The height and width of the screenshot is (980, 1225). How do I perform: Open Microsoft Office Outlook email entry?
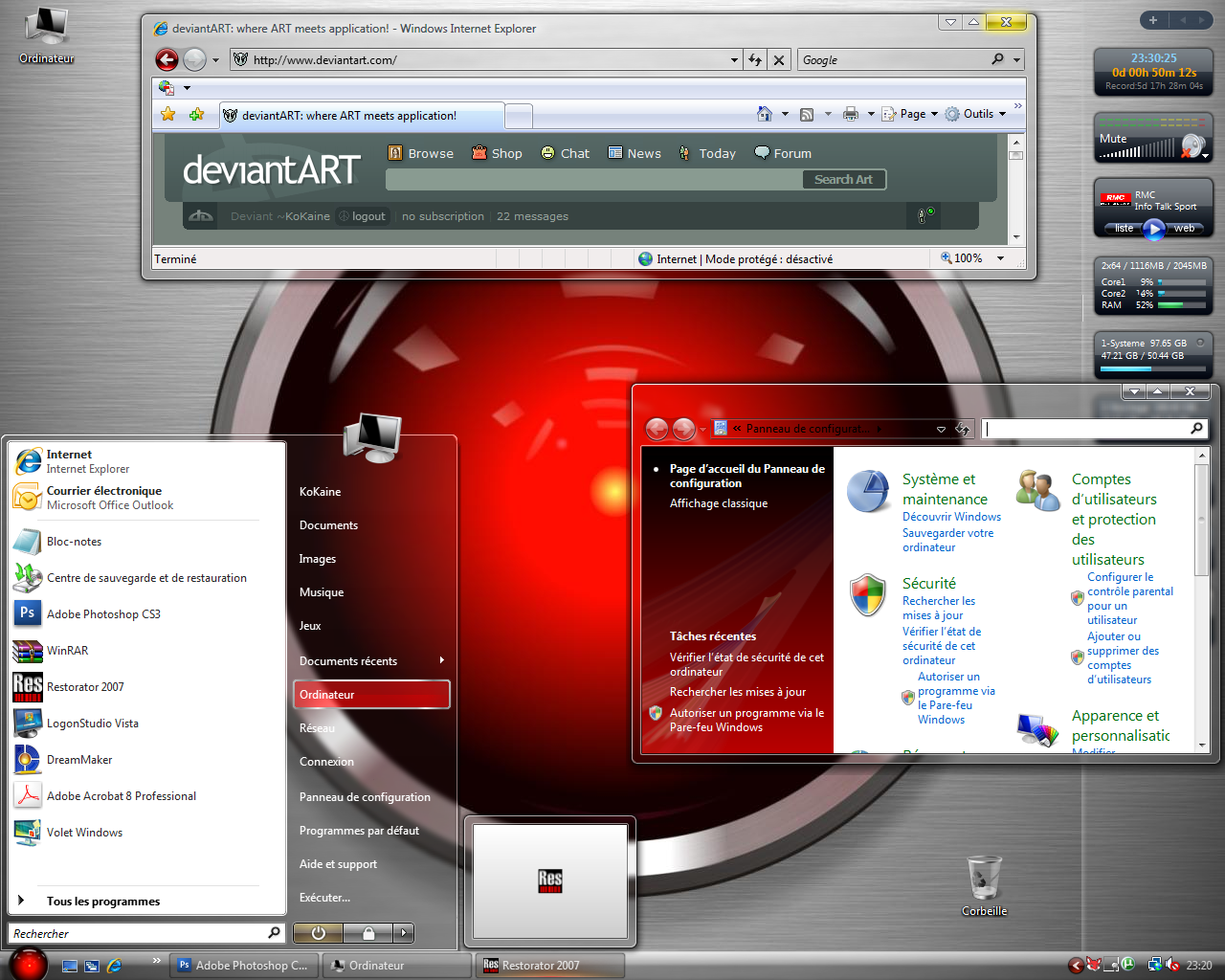[147, 498]
